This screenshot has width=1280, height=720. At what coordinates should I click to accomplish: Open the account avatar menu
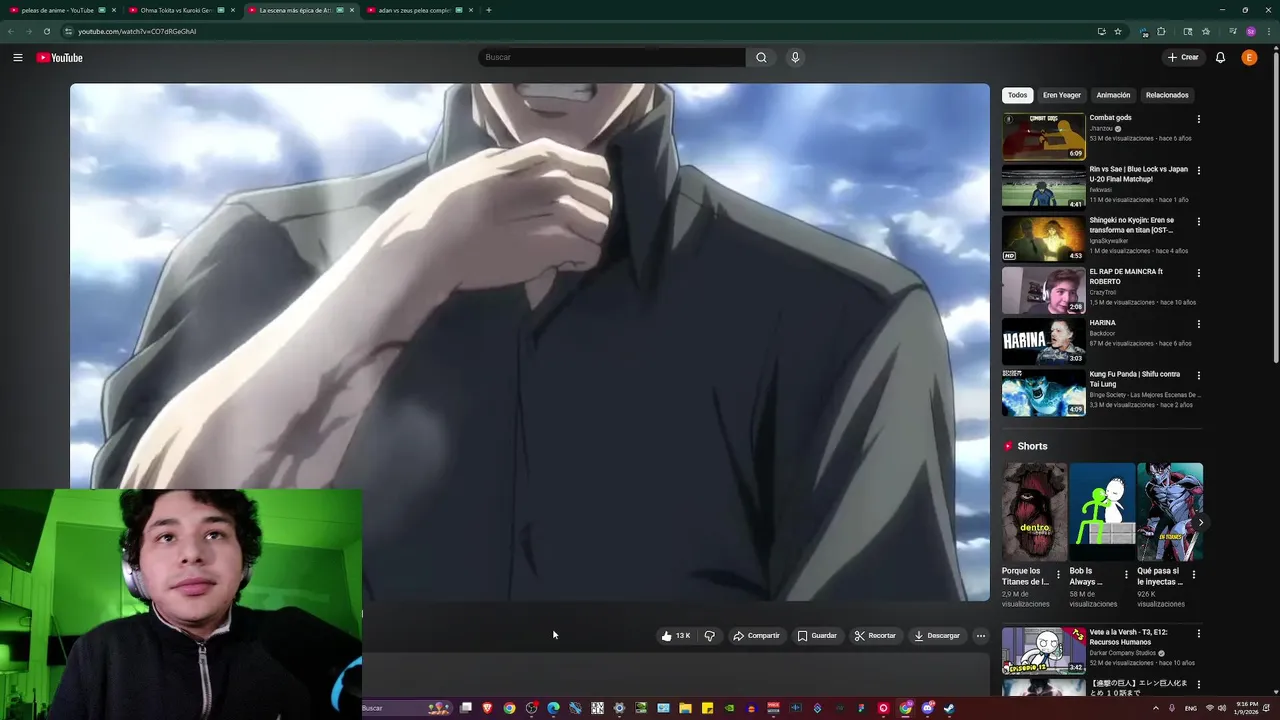(x=1249, y=58)
